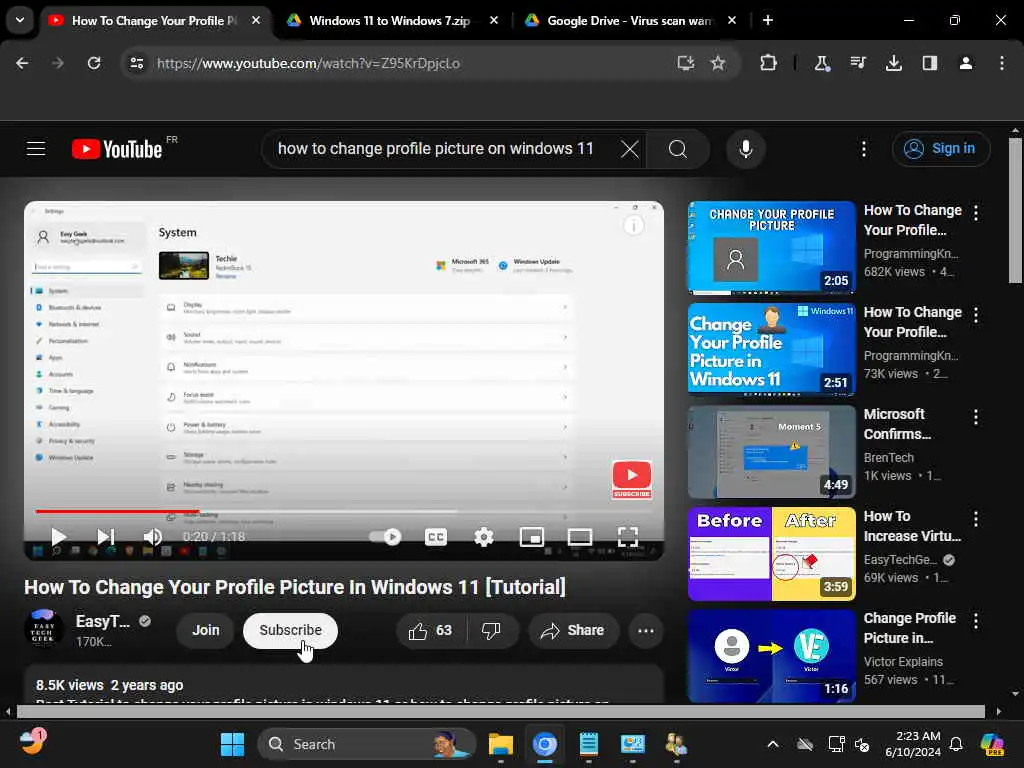The width and height of the screenshot is (1024, 768).
Task: Install app icon in the address bar
Action: 685,63
